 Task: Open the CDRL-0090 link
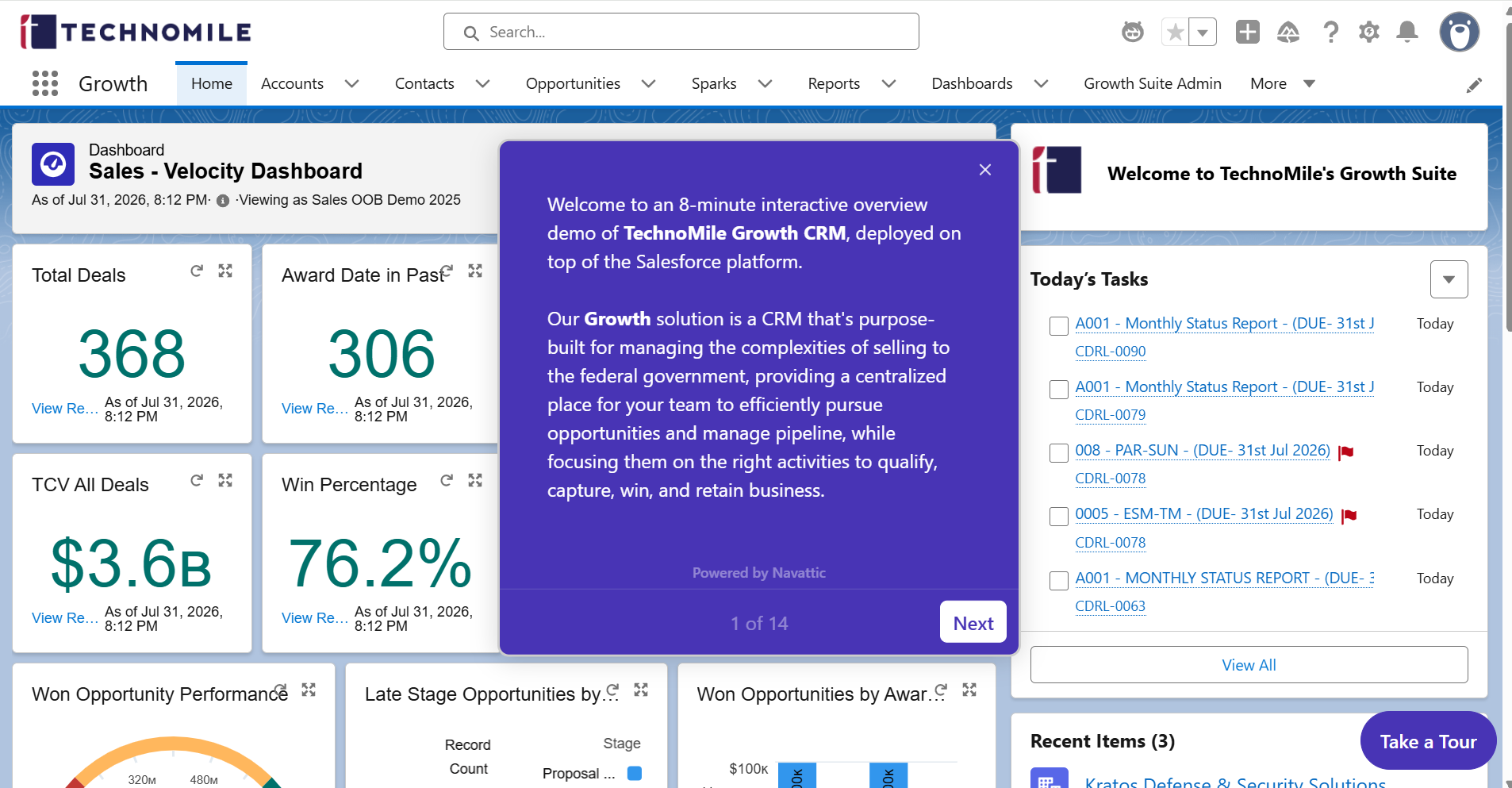coord(1110,352)
